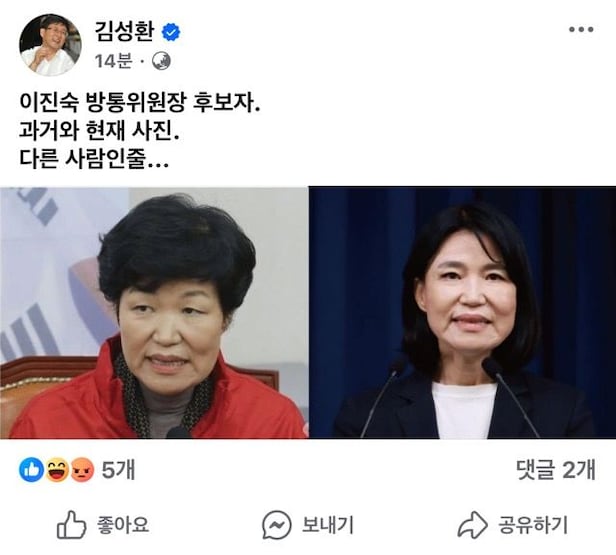This screenshot has height=555, width=616.
Task: Click the public globe privacy icon
Action: click(x=161, y=61)
